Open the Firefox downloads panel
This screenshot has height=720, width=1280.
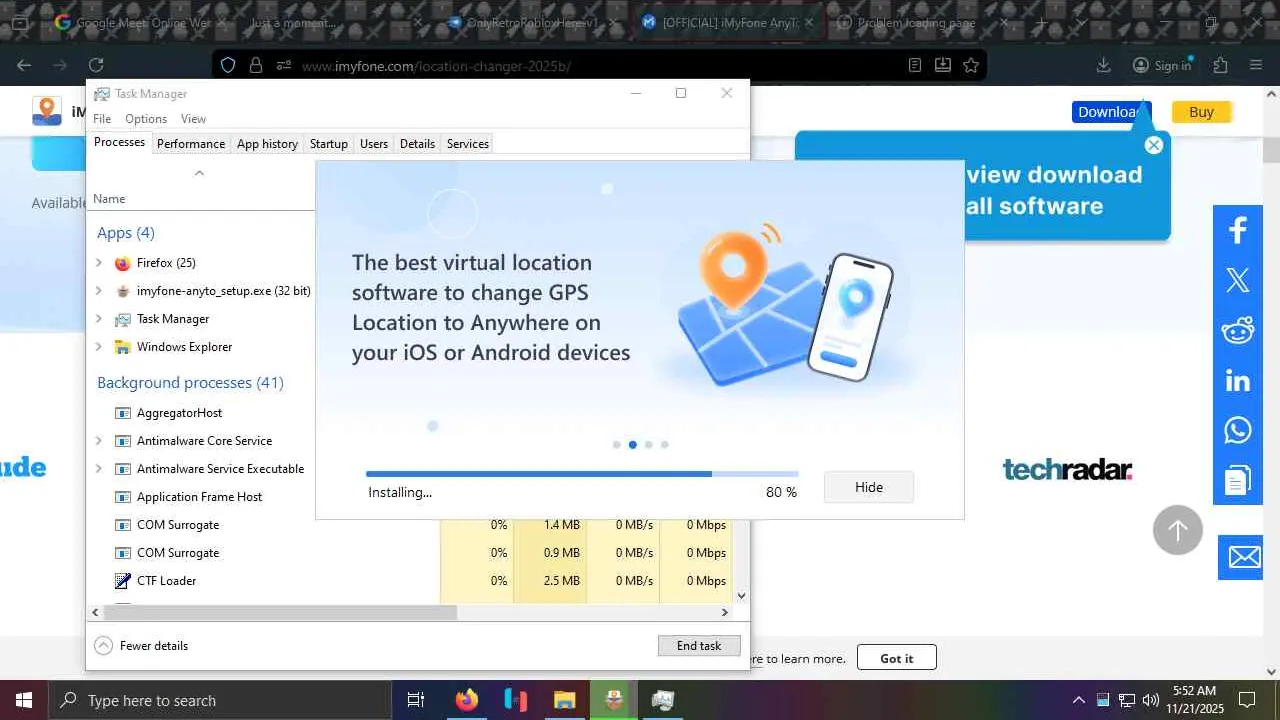point(1104,65)
